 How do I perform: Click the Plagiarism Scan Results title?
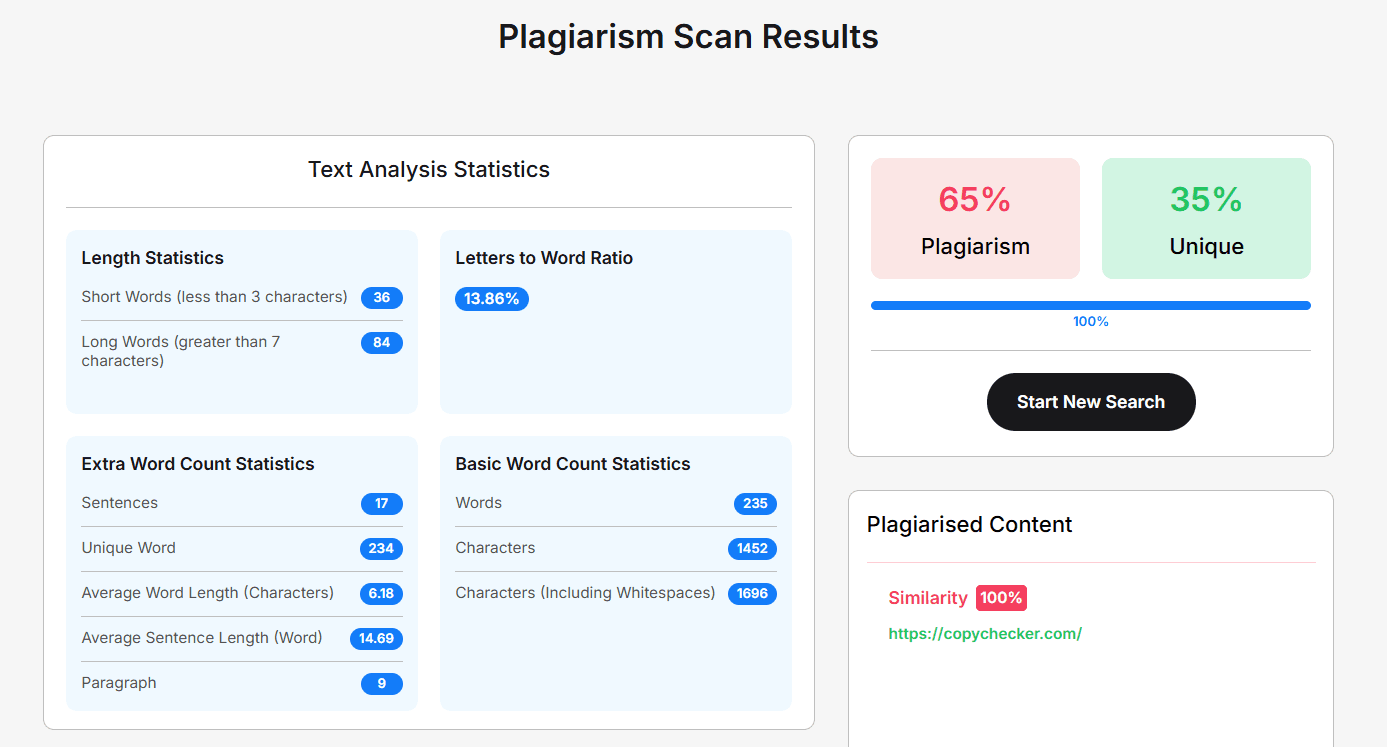(688, 36)
